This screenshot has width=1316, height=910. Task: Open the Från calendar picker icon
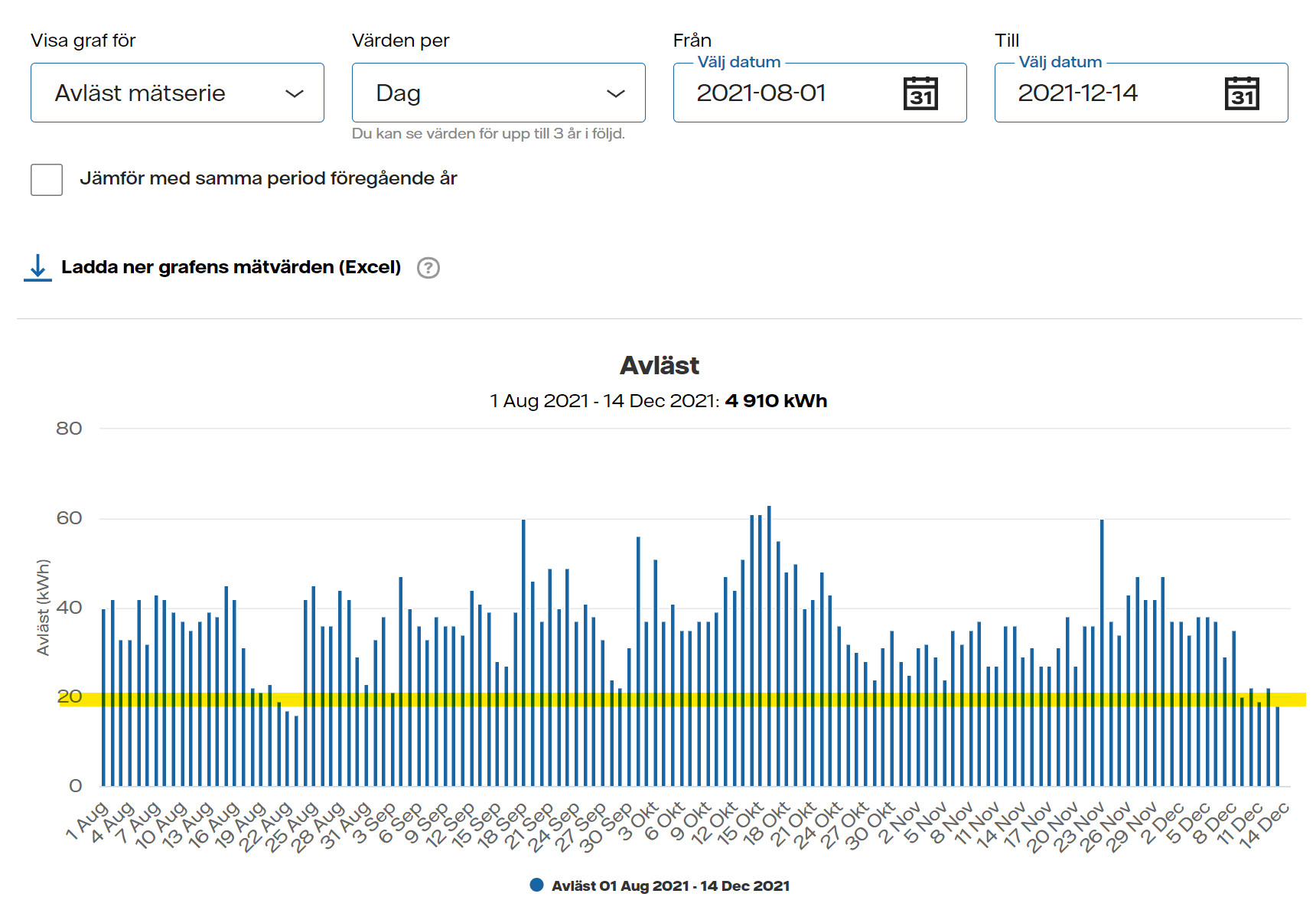click(920, 93)
